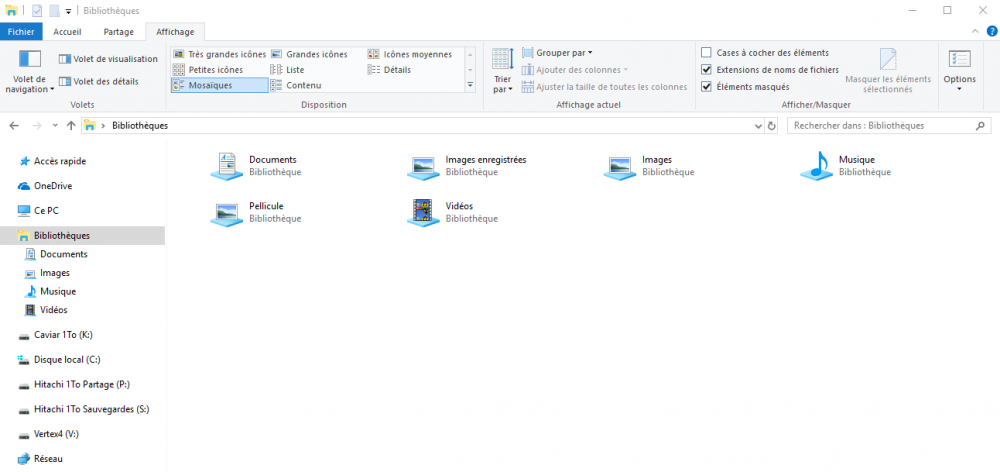The width and height of the screenshot is (1000, 472).
Task: Select Musique under Bibliothèques in sidebar
Action: (x=58, y=291)
